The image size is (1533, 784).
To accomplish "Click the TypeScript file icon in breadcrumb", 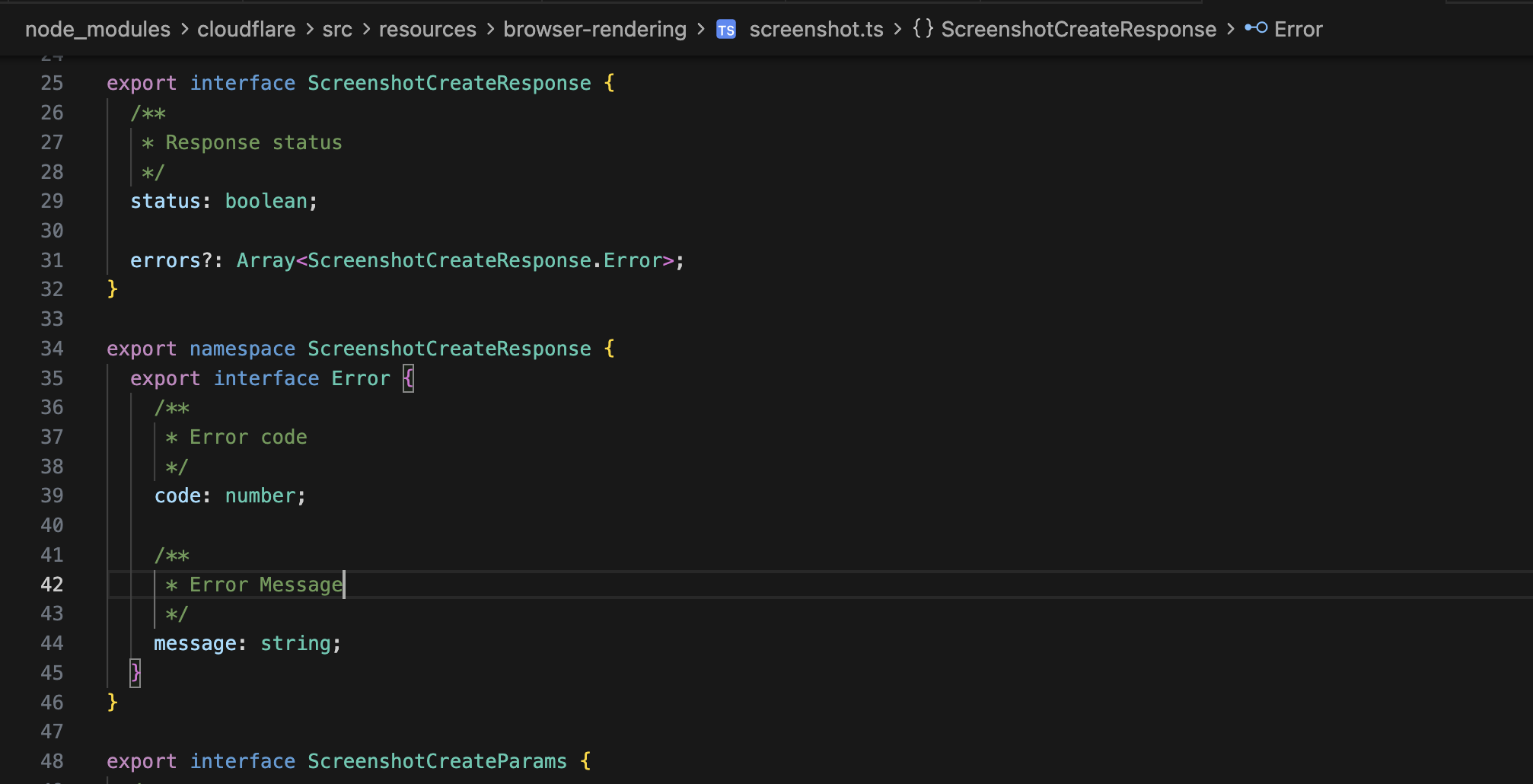I will 726,30.
